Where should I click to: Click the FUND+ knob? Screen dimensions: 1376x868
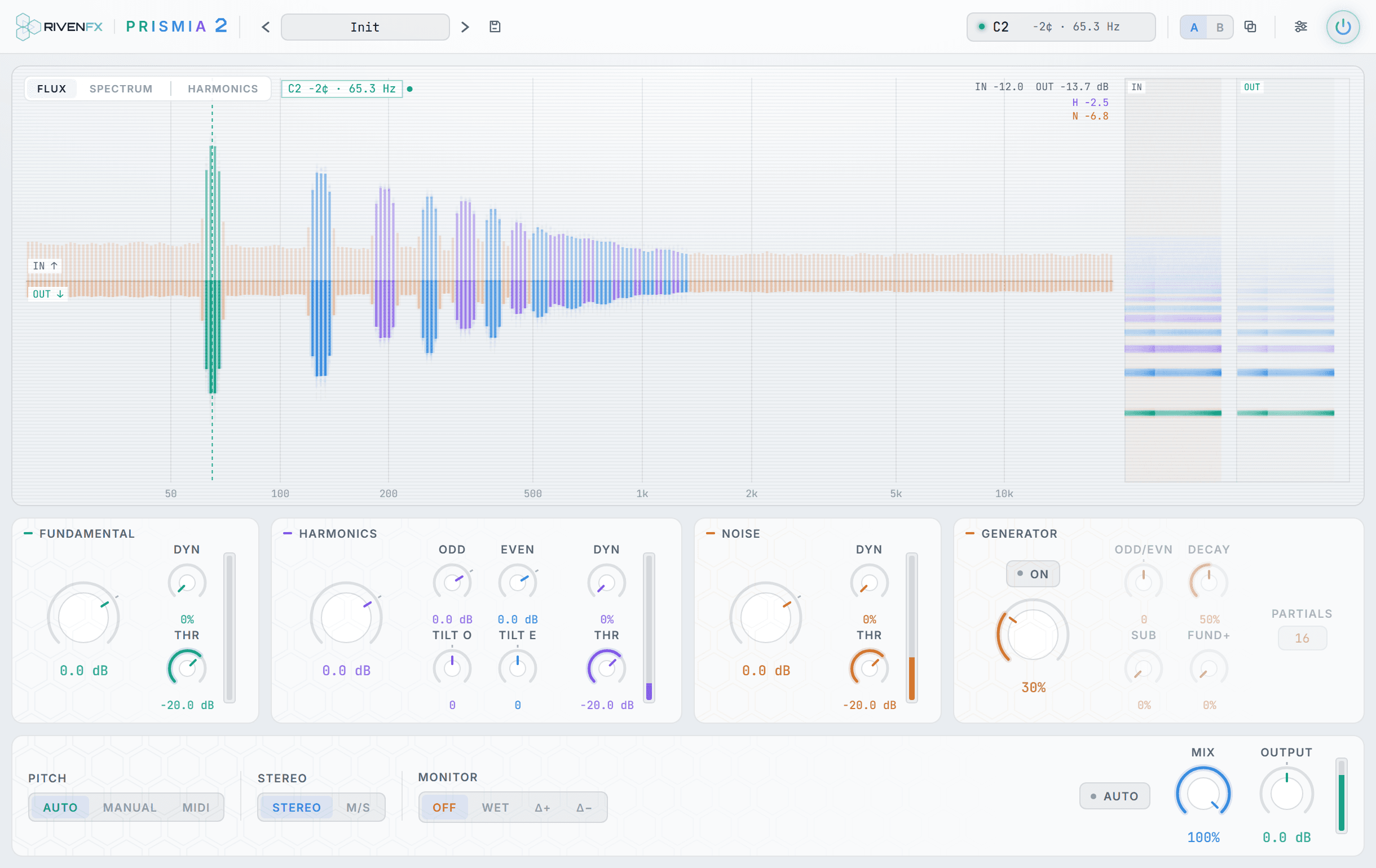(1209, 667)
